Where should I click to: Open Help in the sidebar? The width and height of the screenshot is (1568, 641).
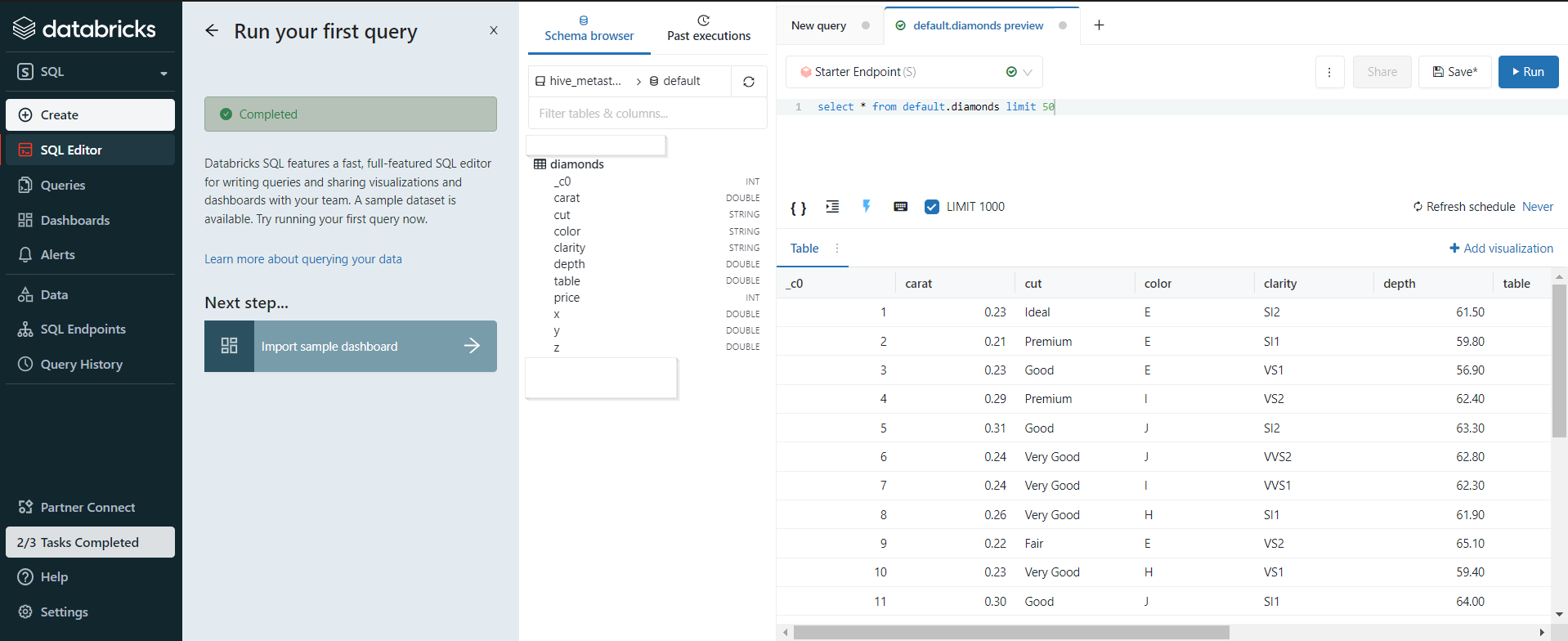(90, 576)
